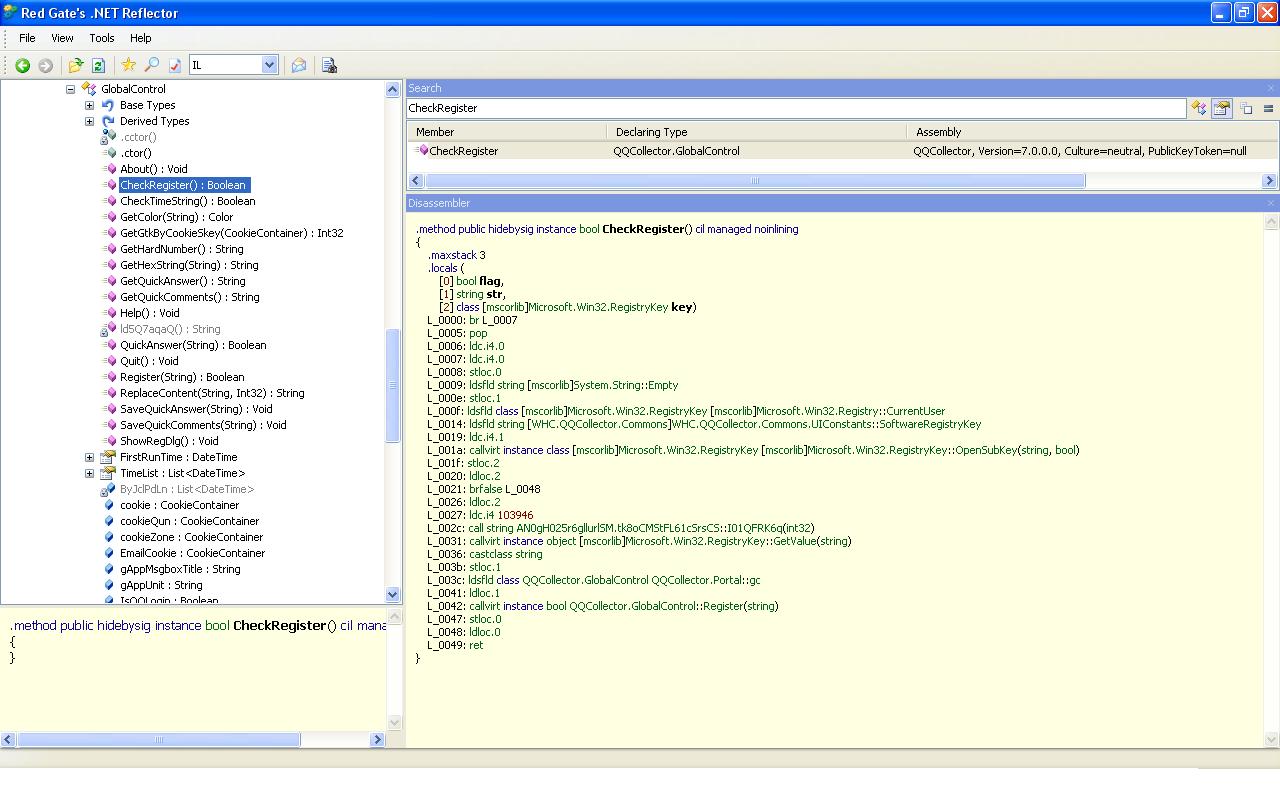Open the File menu
Screen dimensions: 1280x800
(27, 38)
